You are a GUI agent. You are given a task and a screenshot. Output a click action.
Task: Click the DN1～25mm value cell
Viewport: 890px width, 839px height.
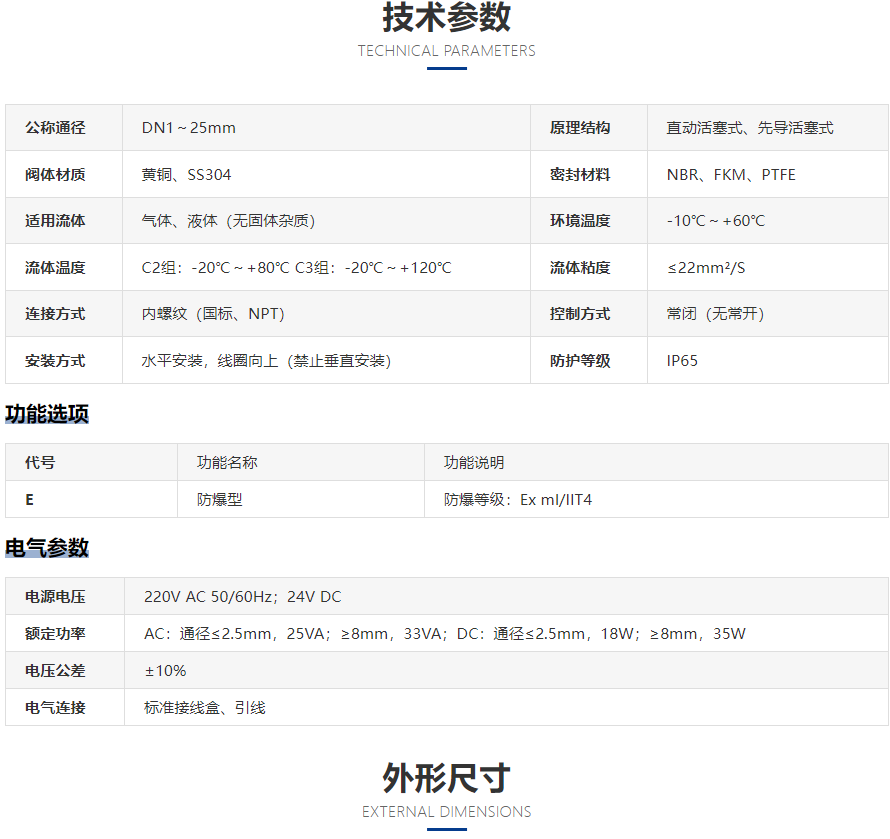coord(189,128)
